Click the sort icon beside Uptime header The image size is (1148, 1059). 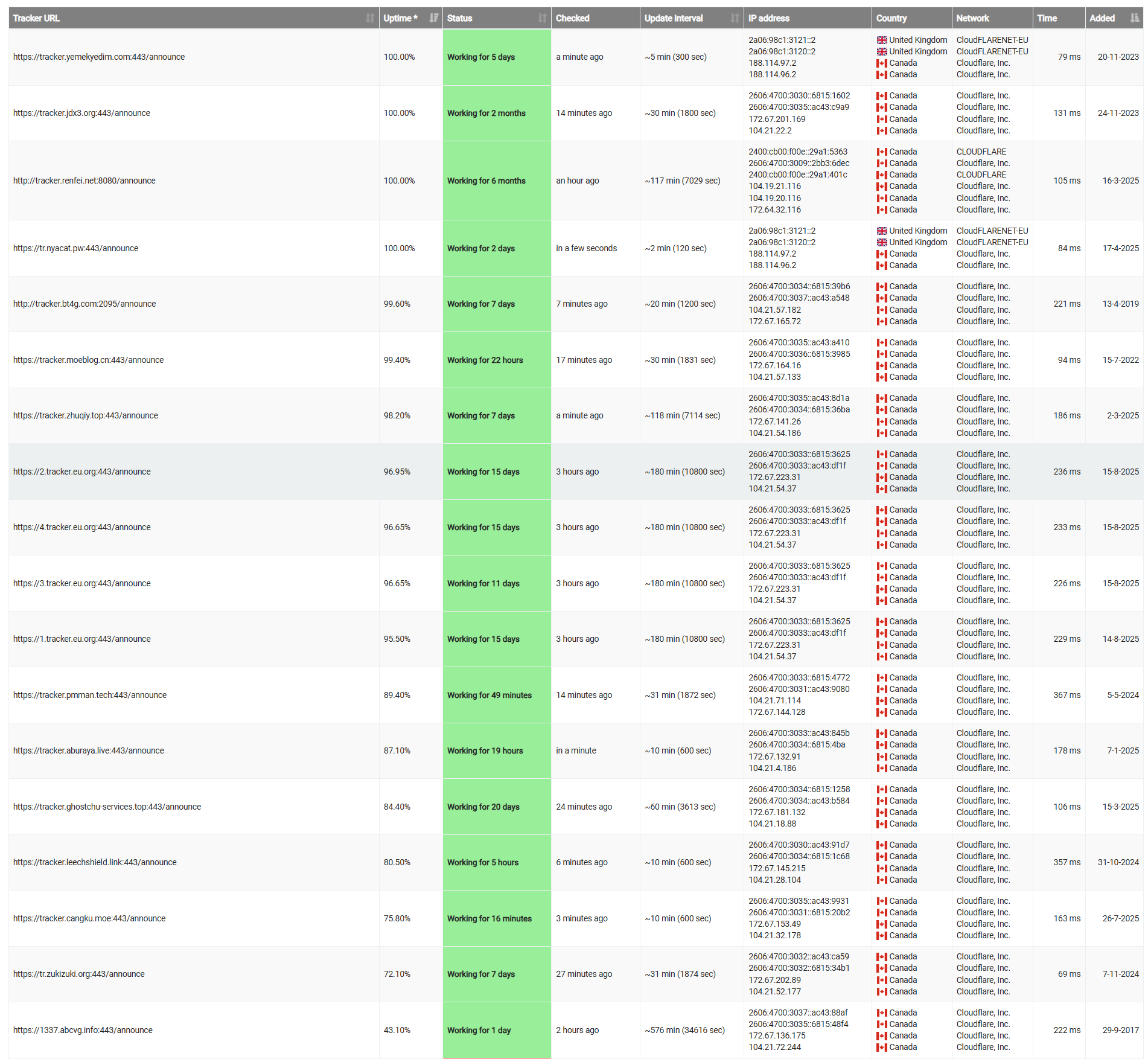tap(433, 18)
